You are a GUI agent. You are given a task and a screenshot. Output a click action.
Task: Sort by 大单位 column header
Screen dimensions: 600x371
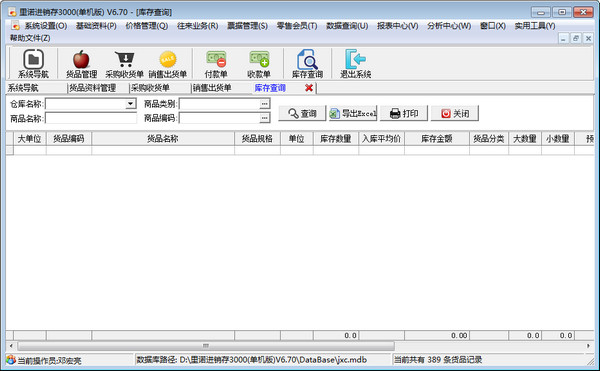click(30, 138)
